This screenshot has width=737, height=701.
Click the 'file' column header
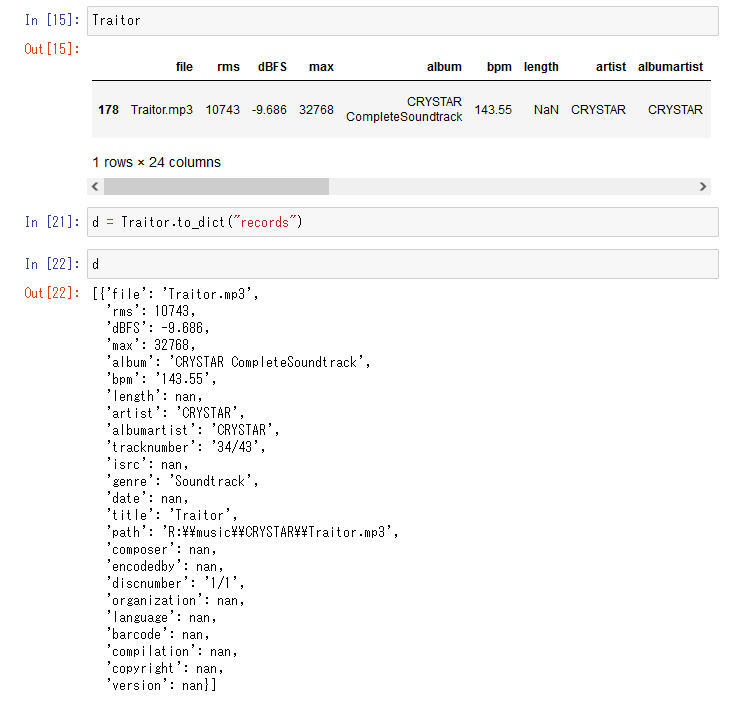184,67
